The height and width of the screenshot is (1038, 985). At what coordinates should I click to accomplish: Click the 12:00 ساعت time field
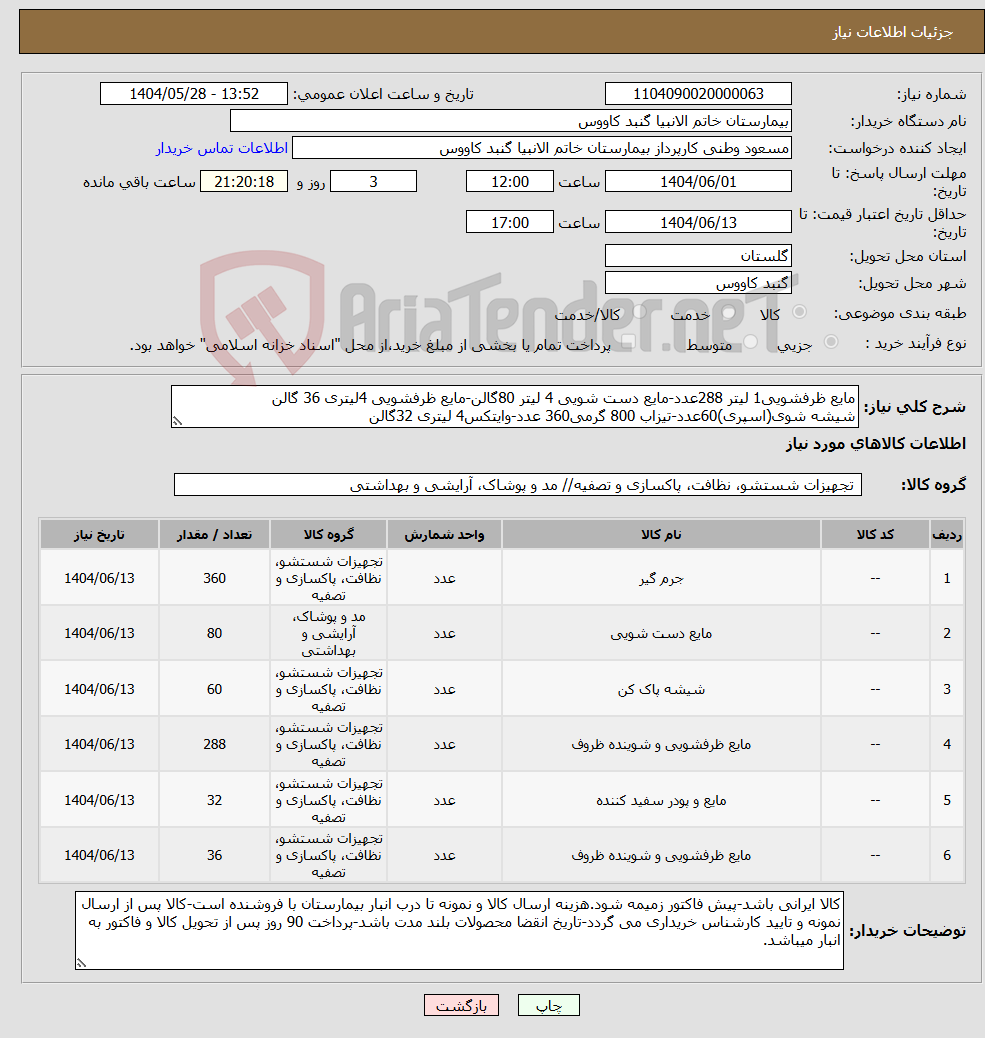tap(508, 181)
